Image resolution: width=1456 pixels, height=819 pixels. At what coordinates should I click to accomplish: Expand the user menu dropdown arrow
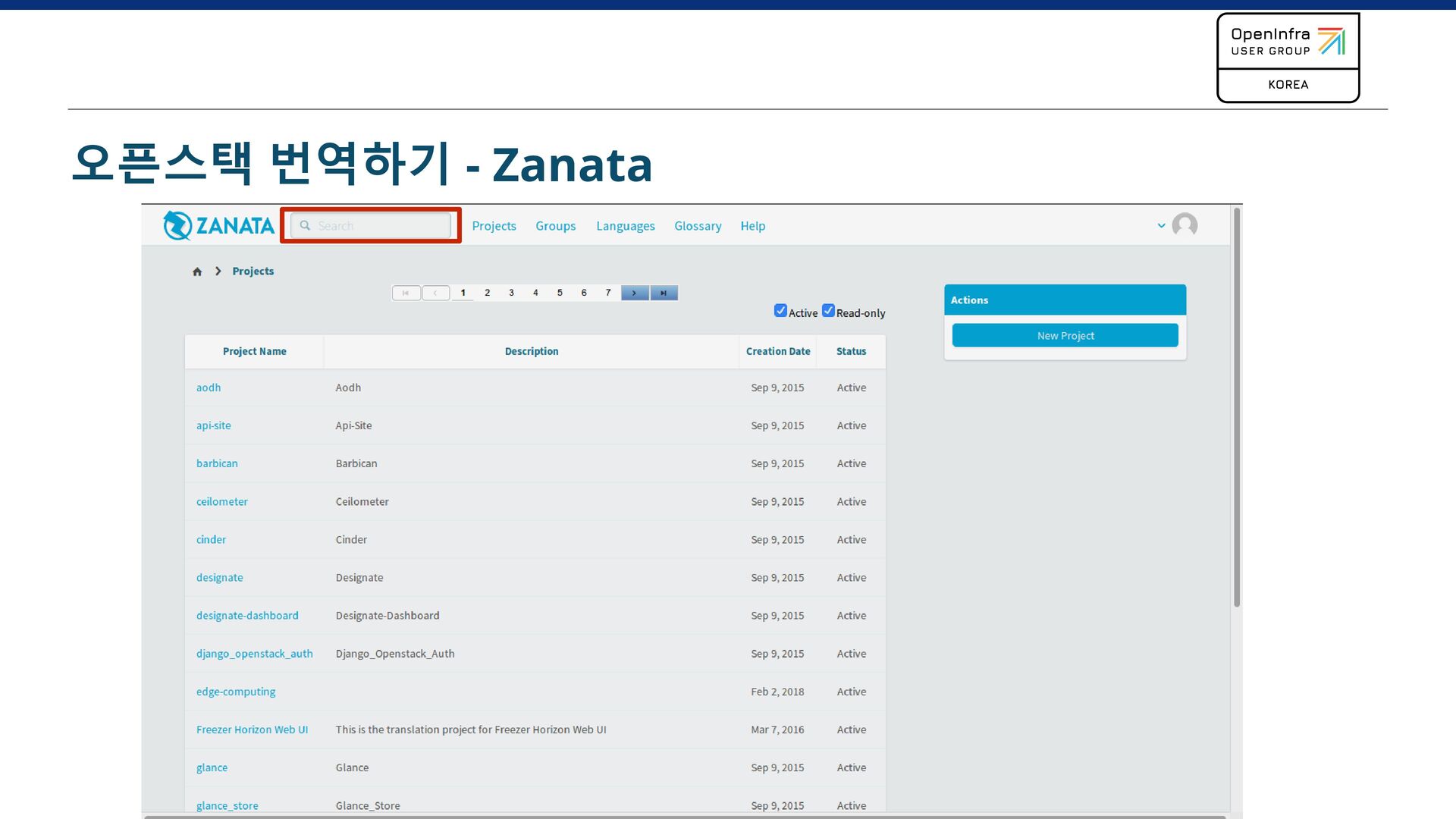pyautogui.click(x=1161, y=225)
